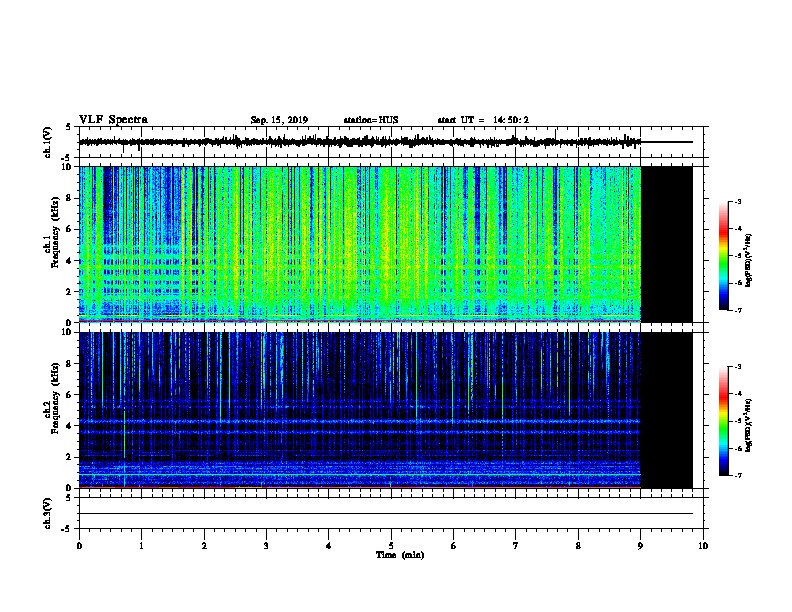Click tick label "6" on the Time axis
The height and width of the screenshot is (612, 792).
pyautogui.click(x=453, y=546)
